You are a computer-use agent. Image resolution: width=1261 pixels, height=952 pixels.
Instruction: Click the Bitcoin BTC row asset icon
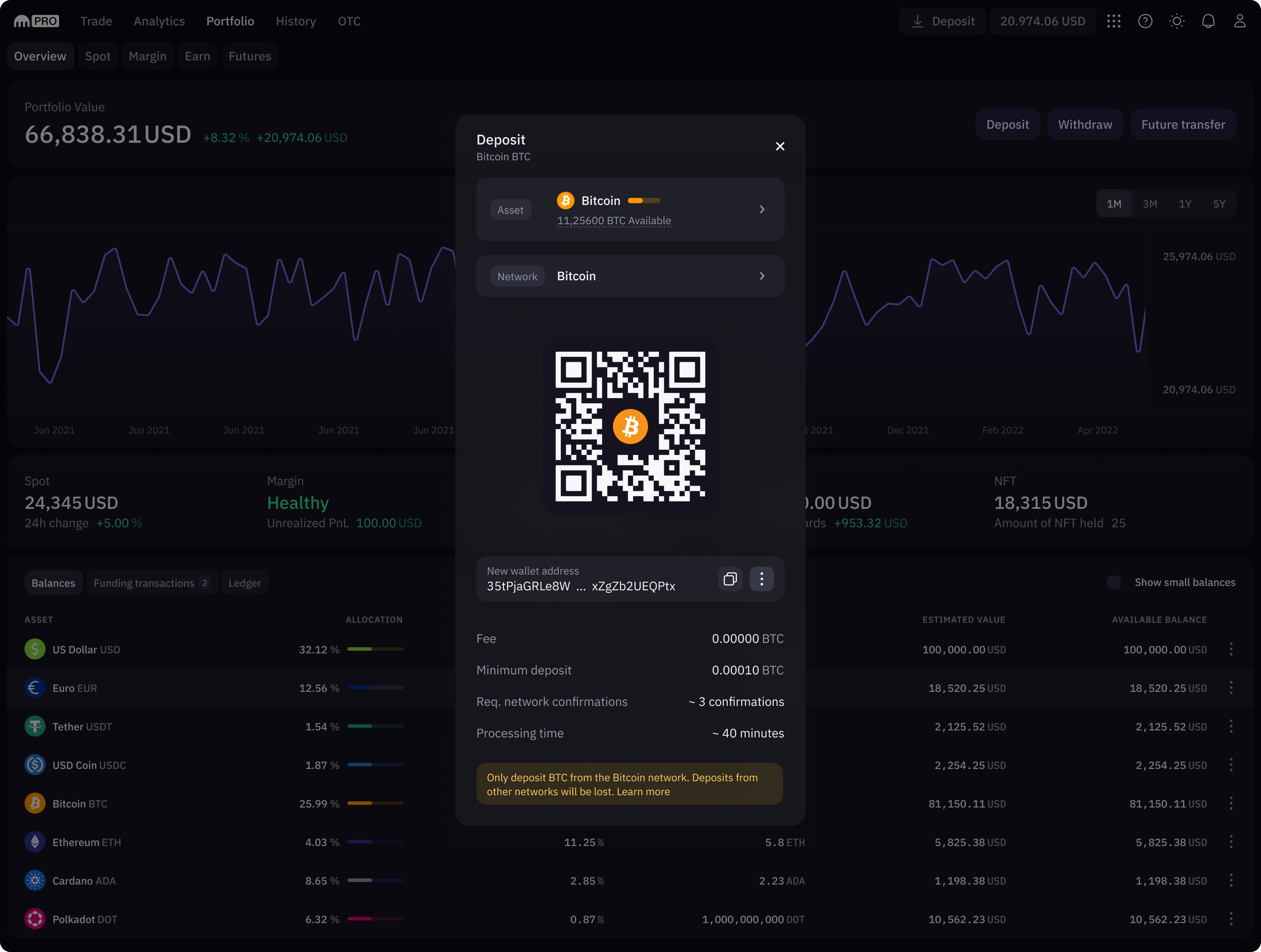35,803
